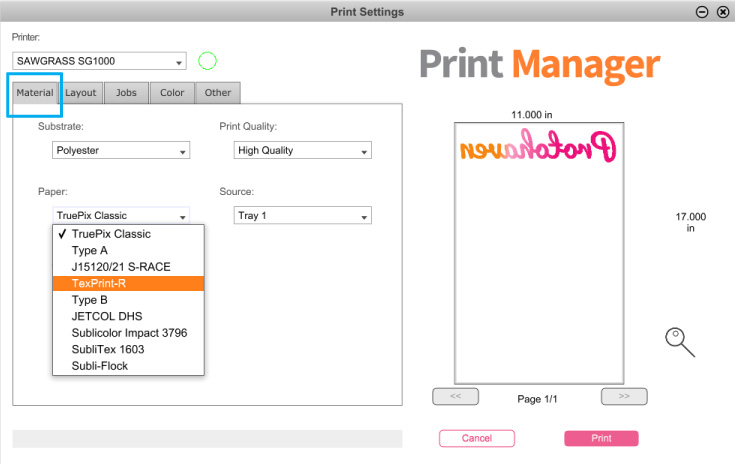The height and width of the screenshot is (464, 735).
Task: Click the Page 1/1 indicator text
Action: tap(537, 399)
